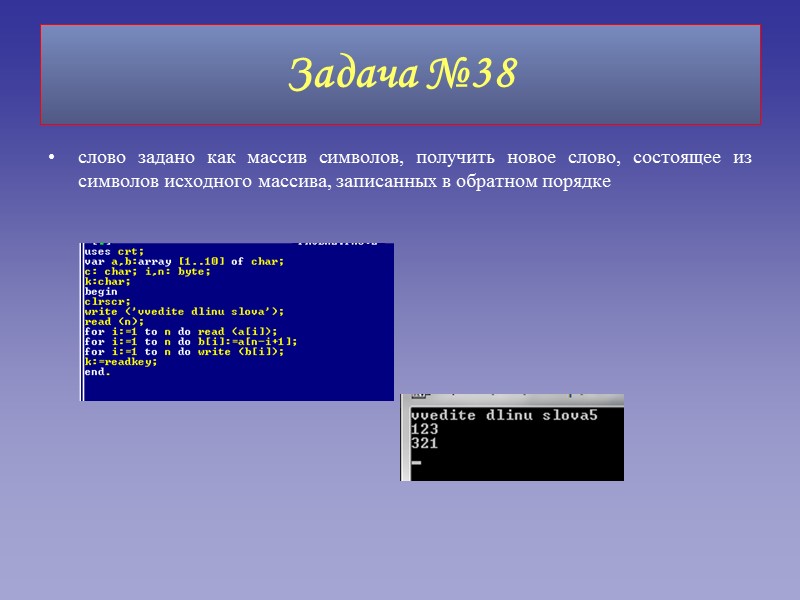Screen dimensions: 800x600
Task: Click the line 'var a,b:array [1..10] of char;'
Action: [x=184, y=261]
